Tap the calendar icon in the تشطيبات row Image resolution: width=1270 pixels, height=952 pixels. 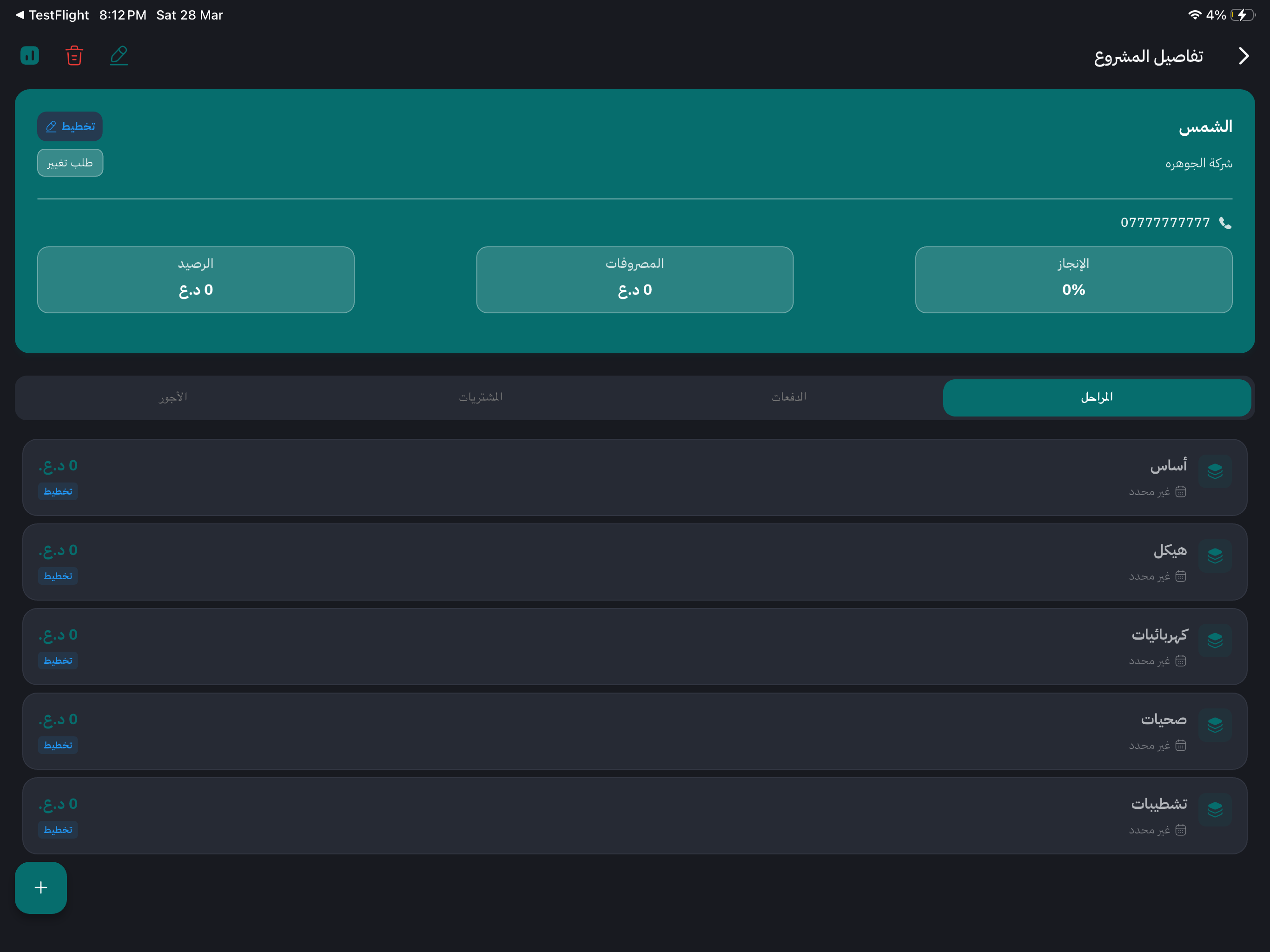pyautogui.click(x=1180, y=830)
